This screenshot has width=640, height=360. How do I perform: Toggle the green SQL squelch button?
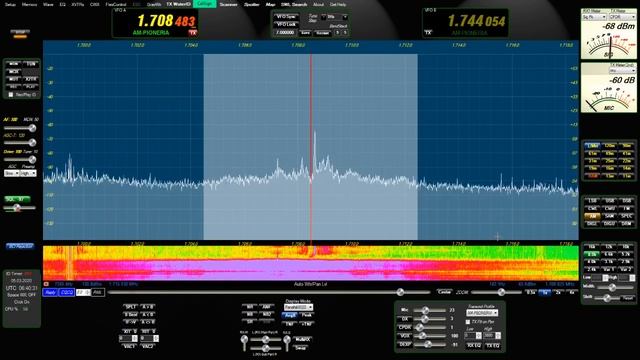tap(17, 199)
